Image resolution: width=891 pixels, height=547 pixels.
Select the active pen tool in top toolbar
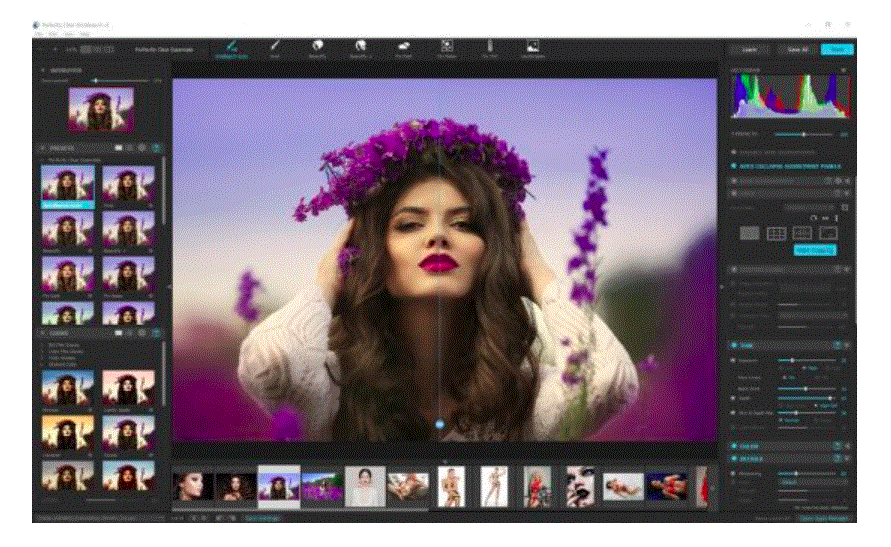point(231,48)
